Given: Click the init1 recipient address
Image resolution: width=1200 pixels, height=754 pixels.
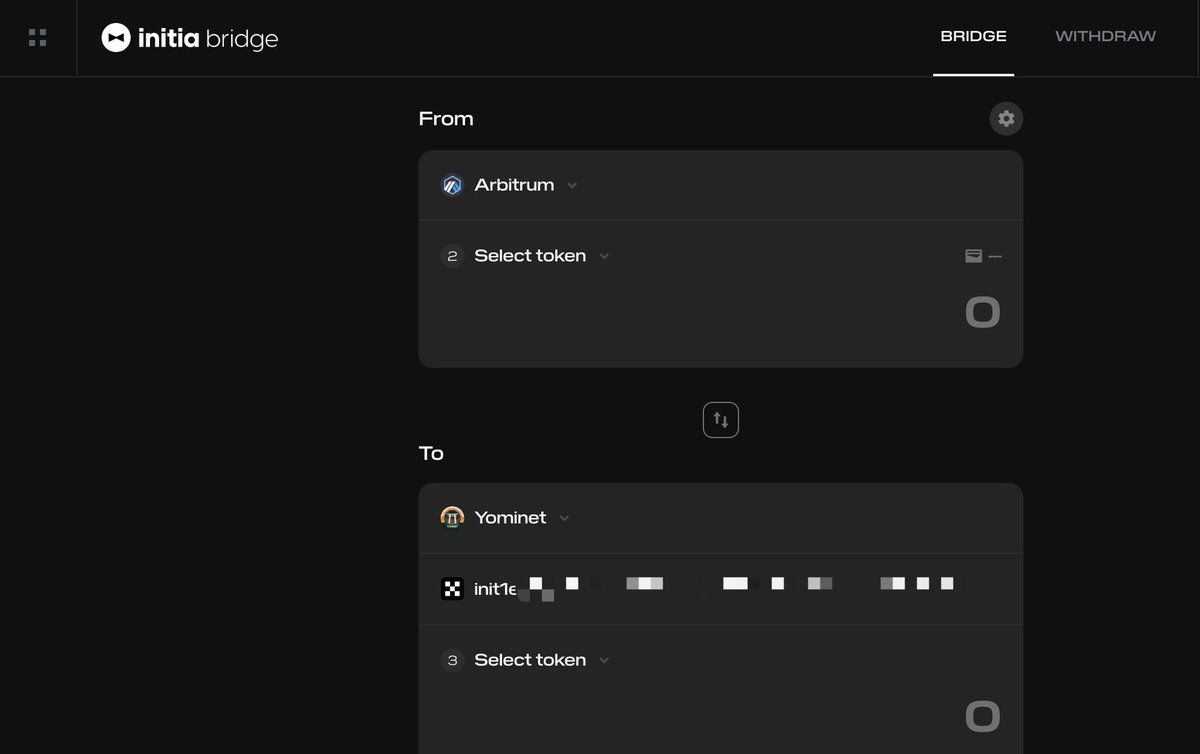Looking at the screenshot, I should [x=714, y=589].
